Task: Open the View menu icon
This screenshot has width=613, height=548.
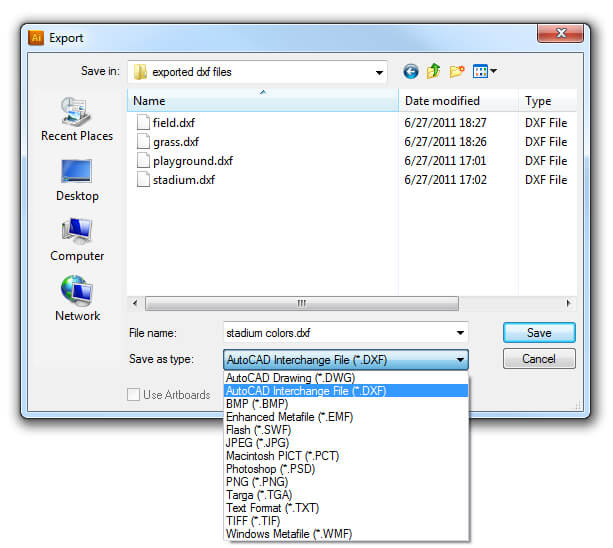Action: click(x=484, y=72)
